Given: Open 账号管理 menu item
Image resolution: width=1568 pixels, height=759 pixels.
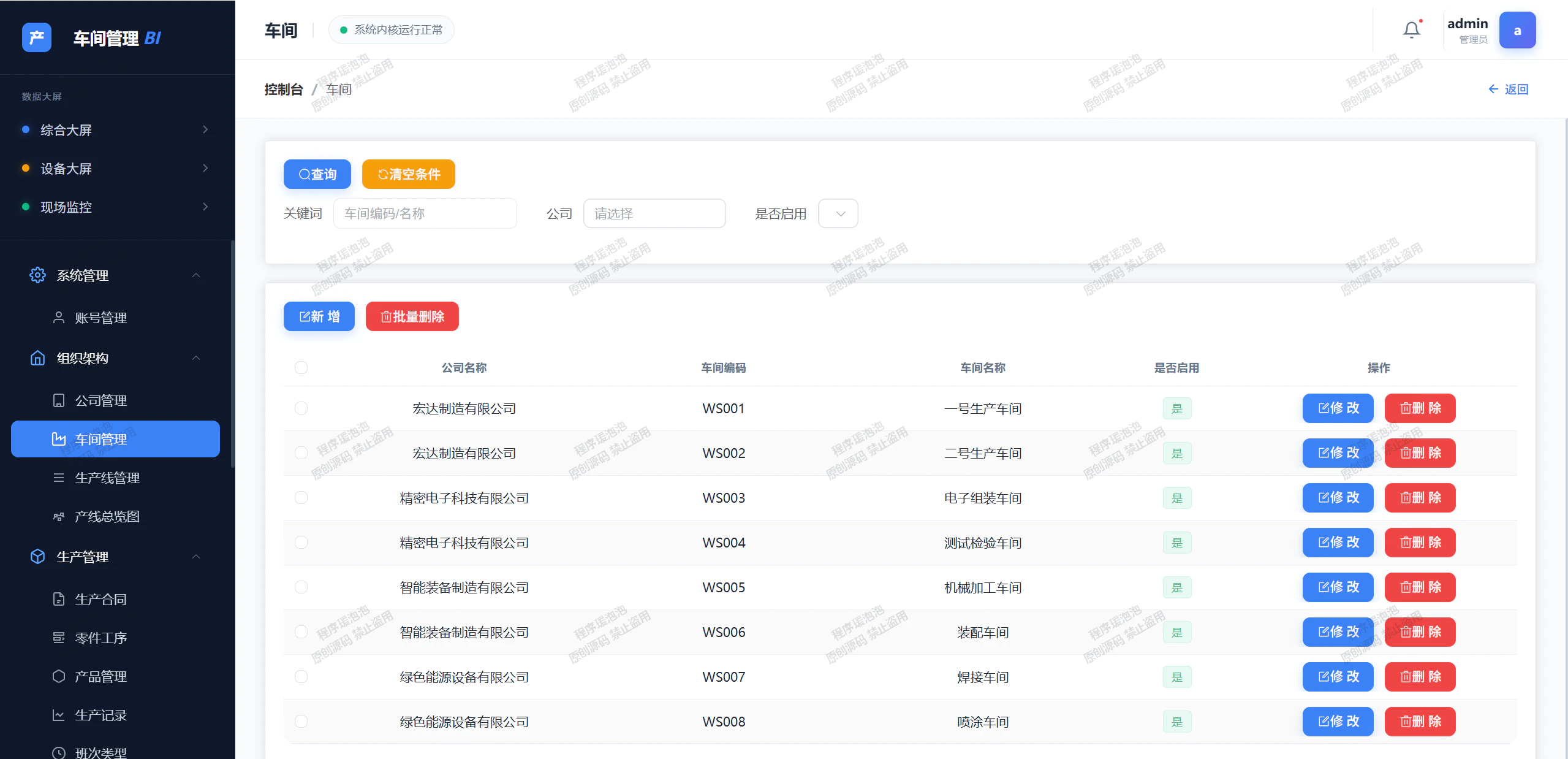Looking at the screenshot, I should 115,318.
